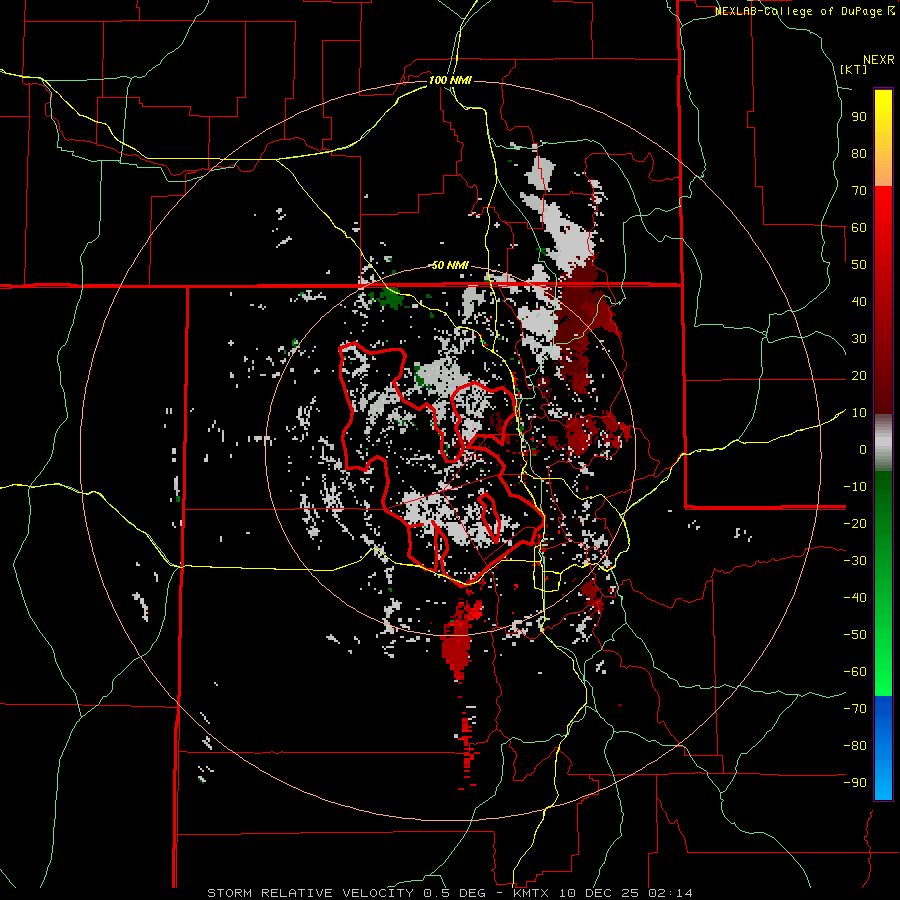Click the -10 value on the velocity scale

[x=855, y=487]
